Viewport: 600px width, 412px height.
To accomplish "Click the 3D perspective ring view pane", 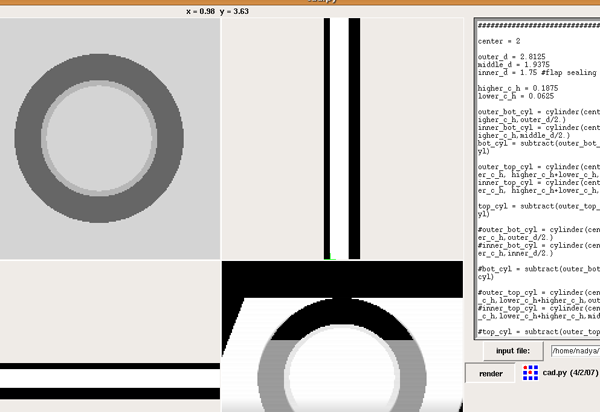I will [x=342, y=336].
